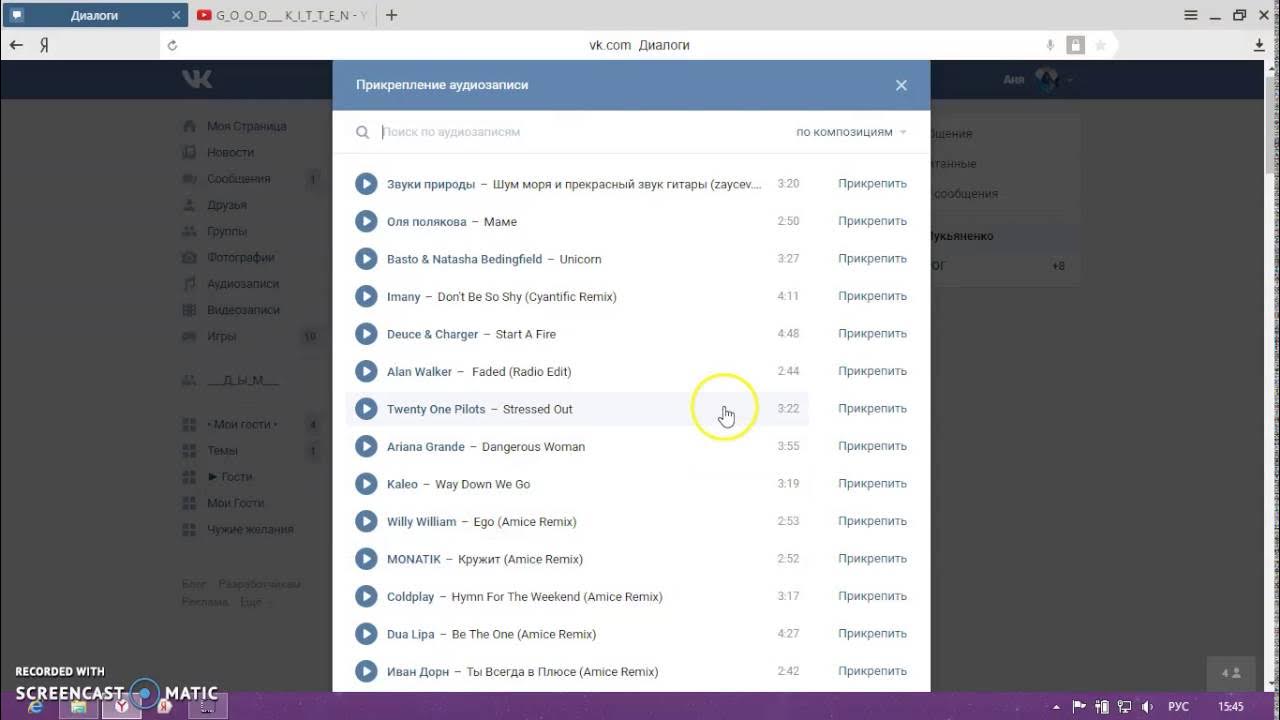The height and width of the screenshot is (720, 1280).
Task: Open a new browser tab
Action: pyautogui.click(x=391, y=15)
